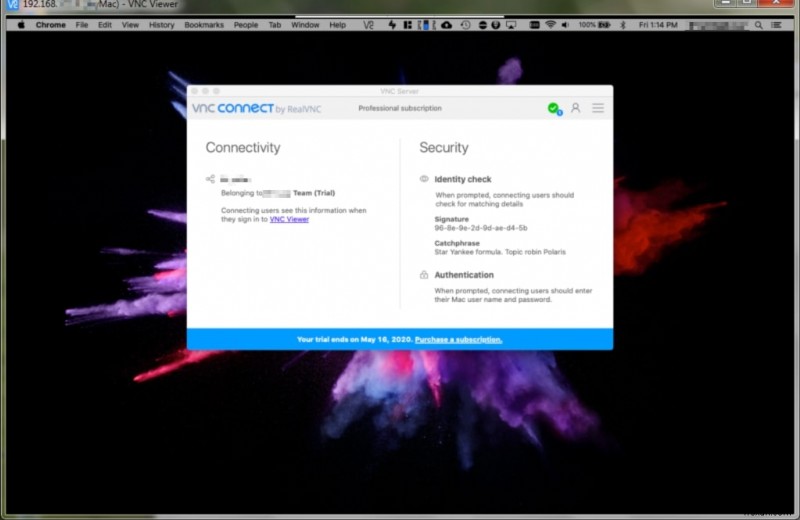Viewport: 800px width, 520px height.
Task: Open the People menu
Action: 245,24
